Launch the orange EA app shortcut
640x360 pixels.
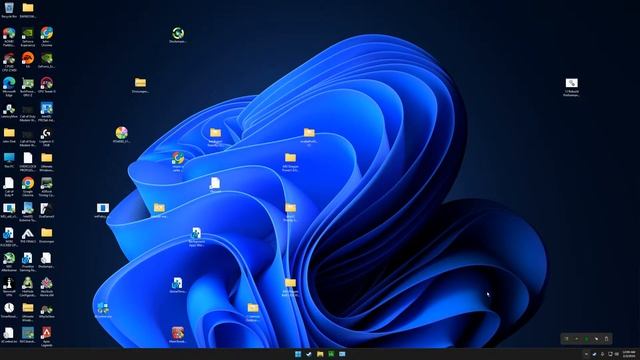(x=28, y=60)
